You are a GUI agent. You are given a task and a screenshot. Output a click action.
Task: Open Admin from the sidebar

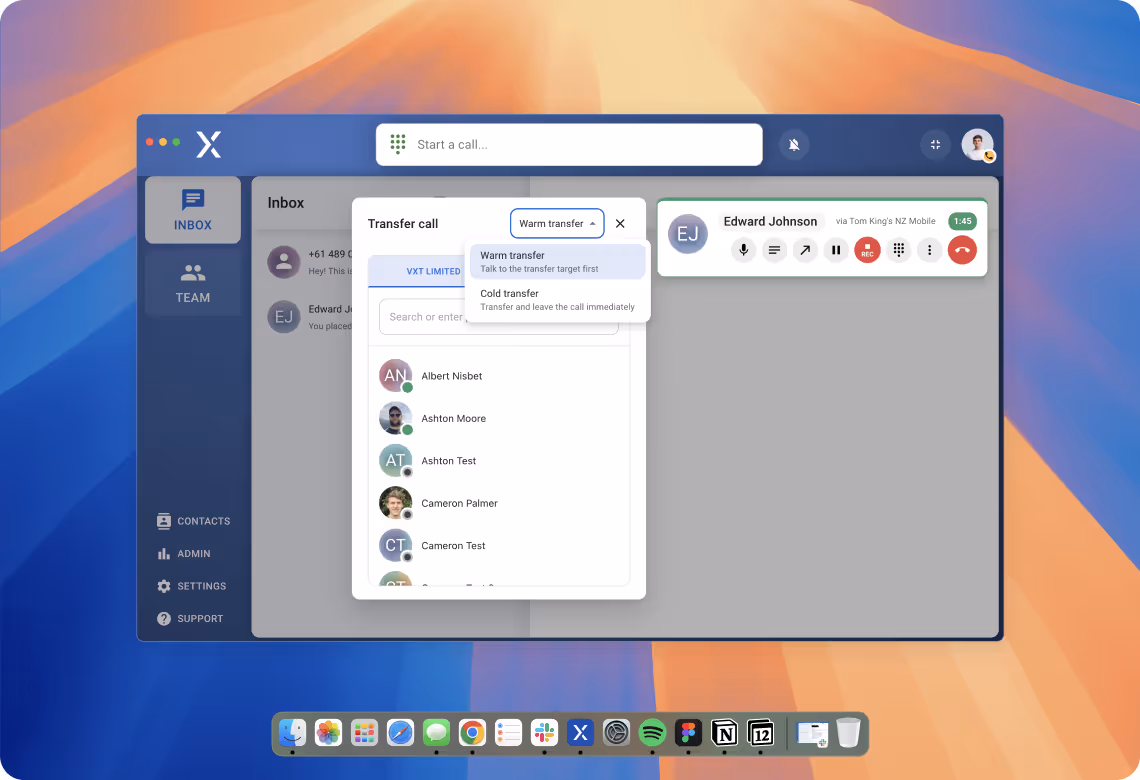[x=184, y=553]
